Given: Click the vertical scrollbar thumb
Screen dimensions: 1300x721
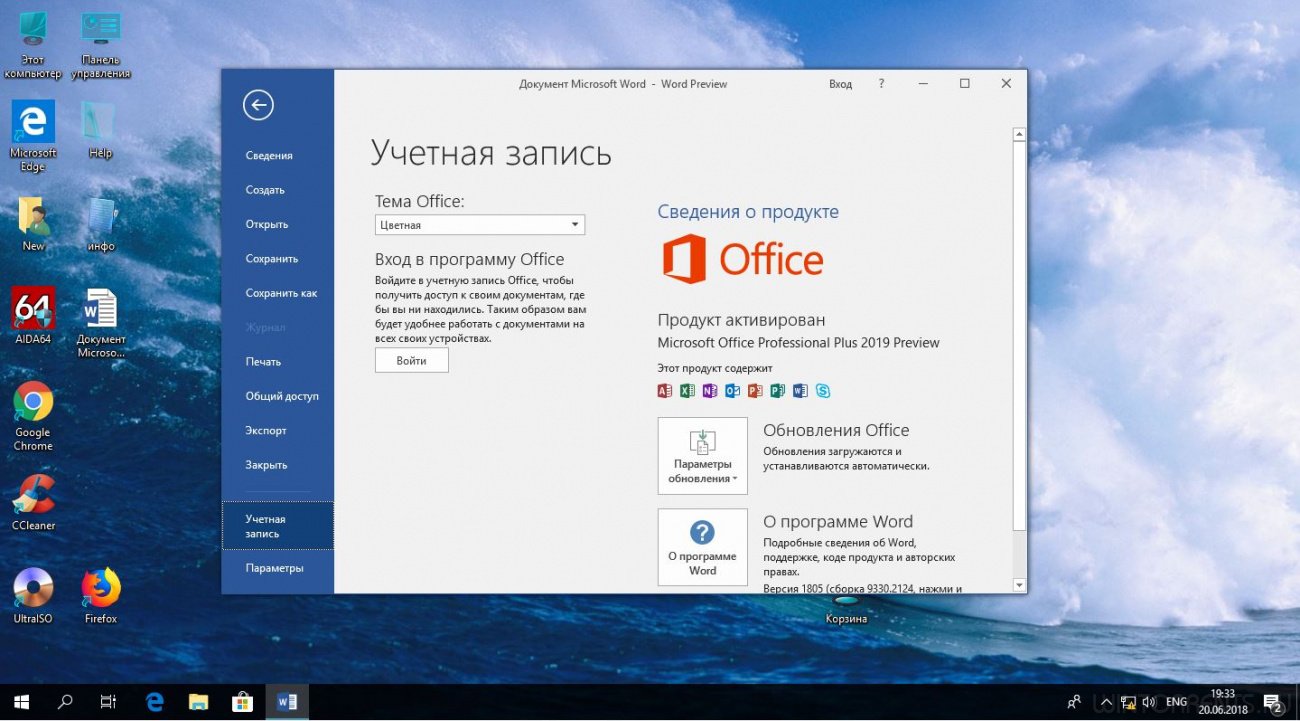Looking at the screenshot, I should tap(1019, 336).
